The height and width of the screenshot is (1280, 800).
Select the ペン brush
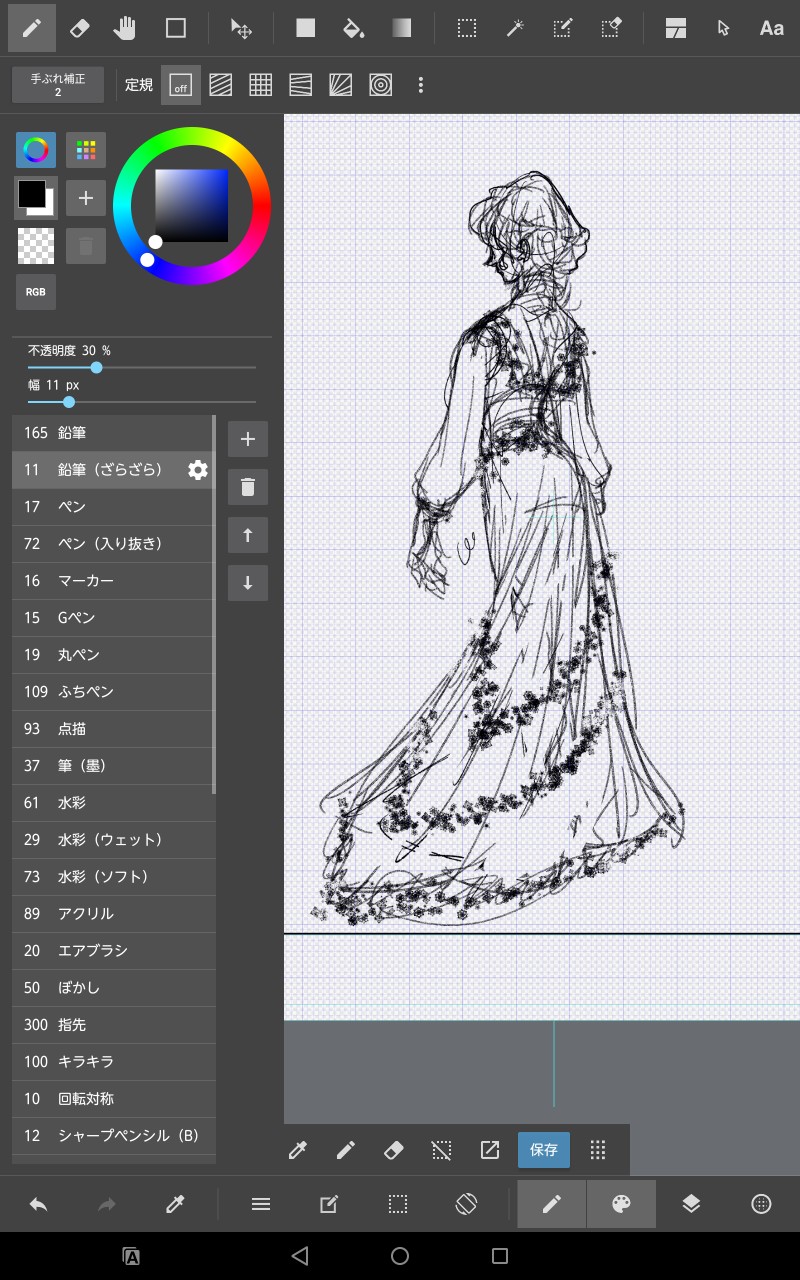pyautogui.click(x=114, y=507)
